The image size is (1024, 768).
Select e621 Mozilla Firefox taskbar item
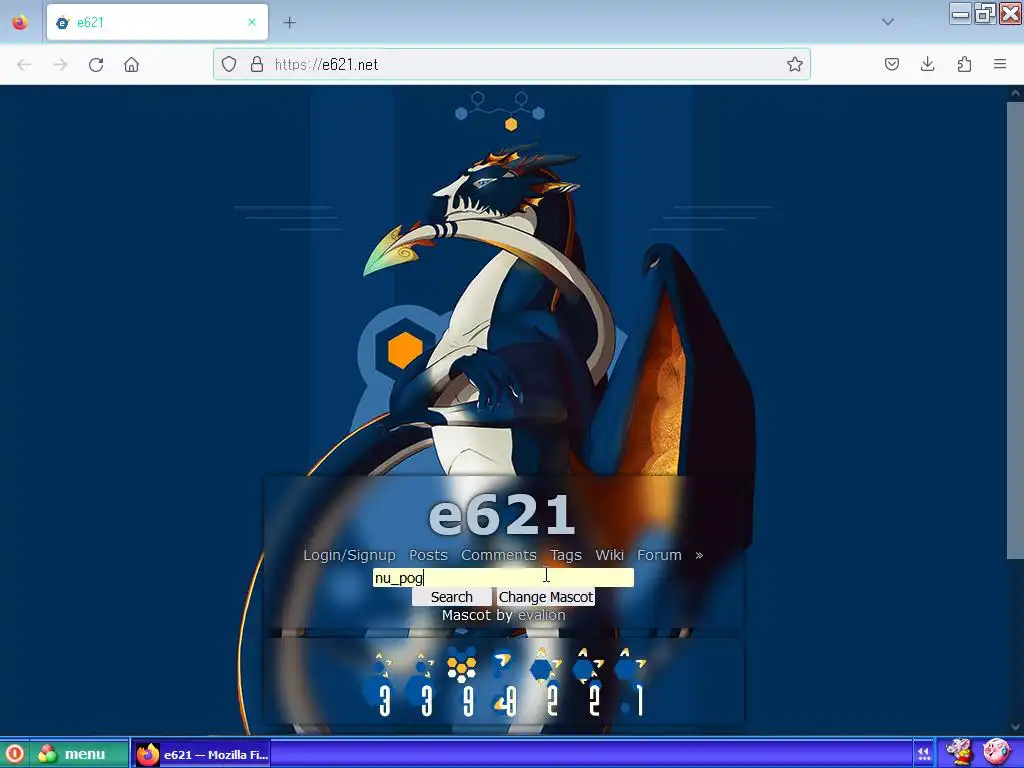pos(201,754)
